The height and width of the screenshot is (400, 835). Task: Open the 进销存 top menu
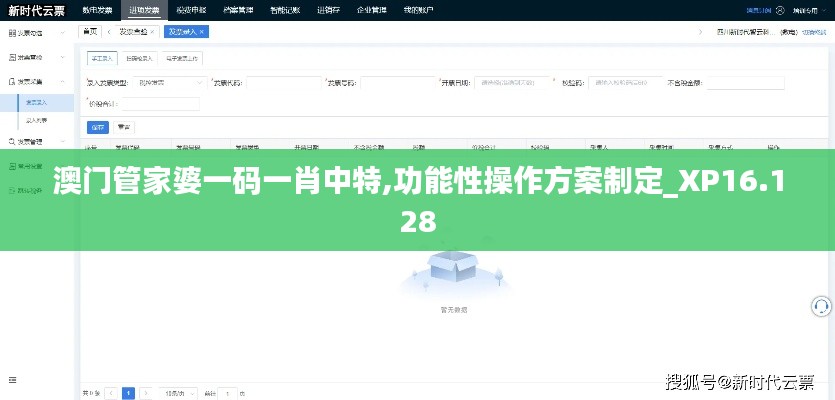[x=328, y=10]
